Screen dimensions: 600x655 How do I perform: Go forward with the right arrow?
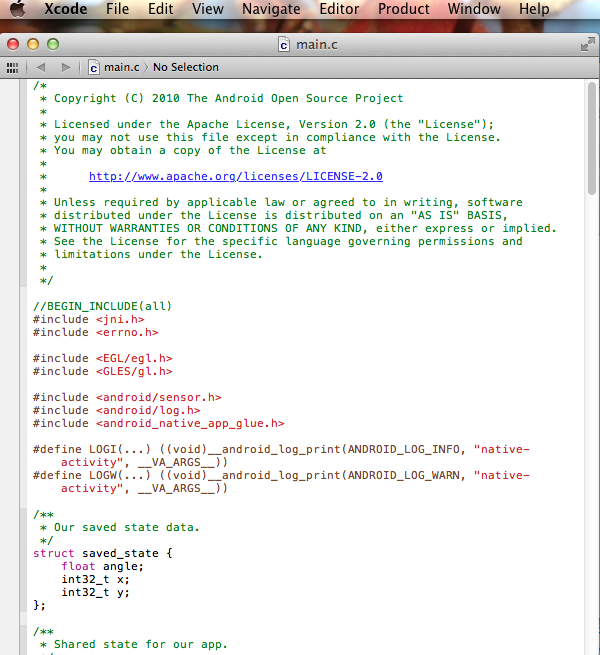point(66,67)
